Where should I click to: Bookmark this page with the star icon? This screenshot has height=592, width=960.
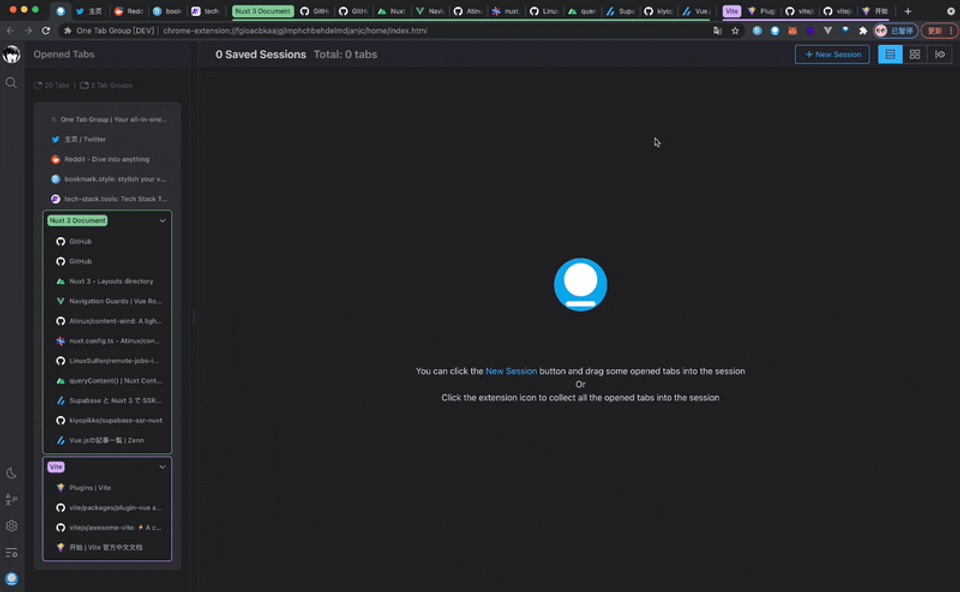[735, 31]
